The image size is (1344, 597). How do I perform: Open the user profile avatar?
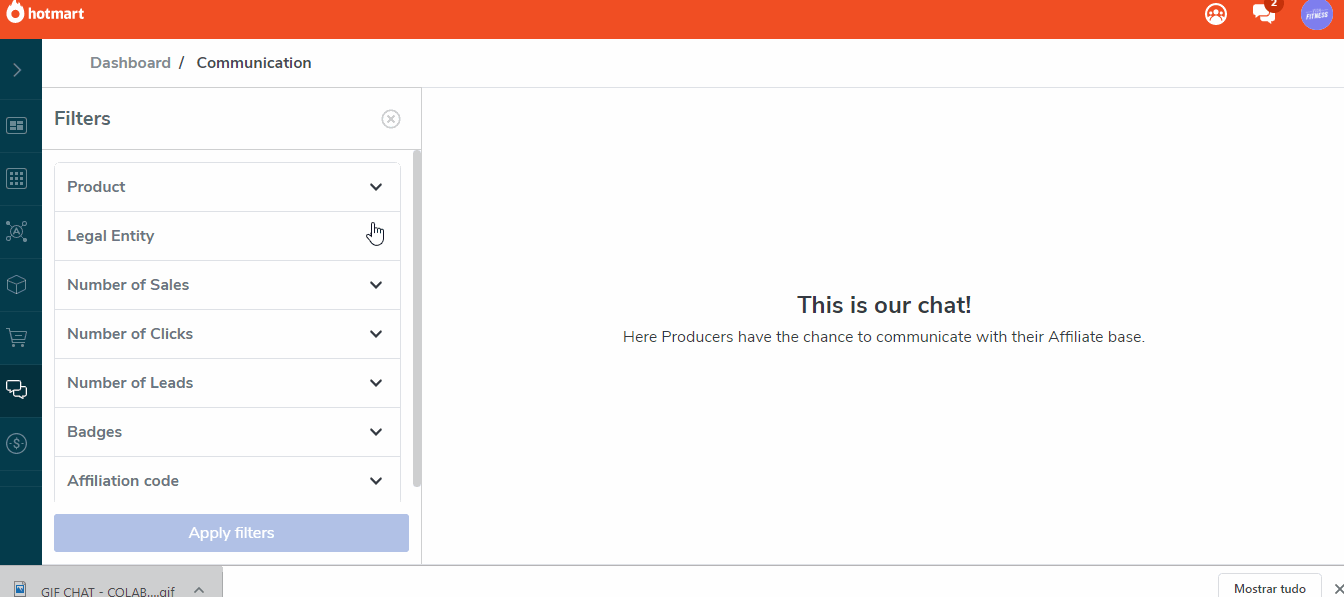(x=1317, y=14)
